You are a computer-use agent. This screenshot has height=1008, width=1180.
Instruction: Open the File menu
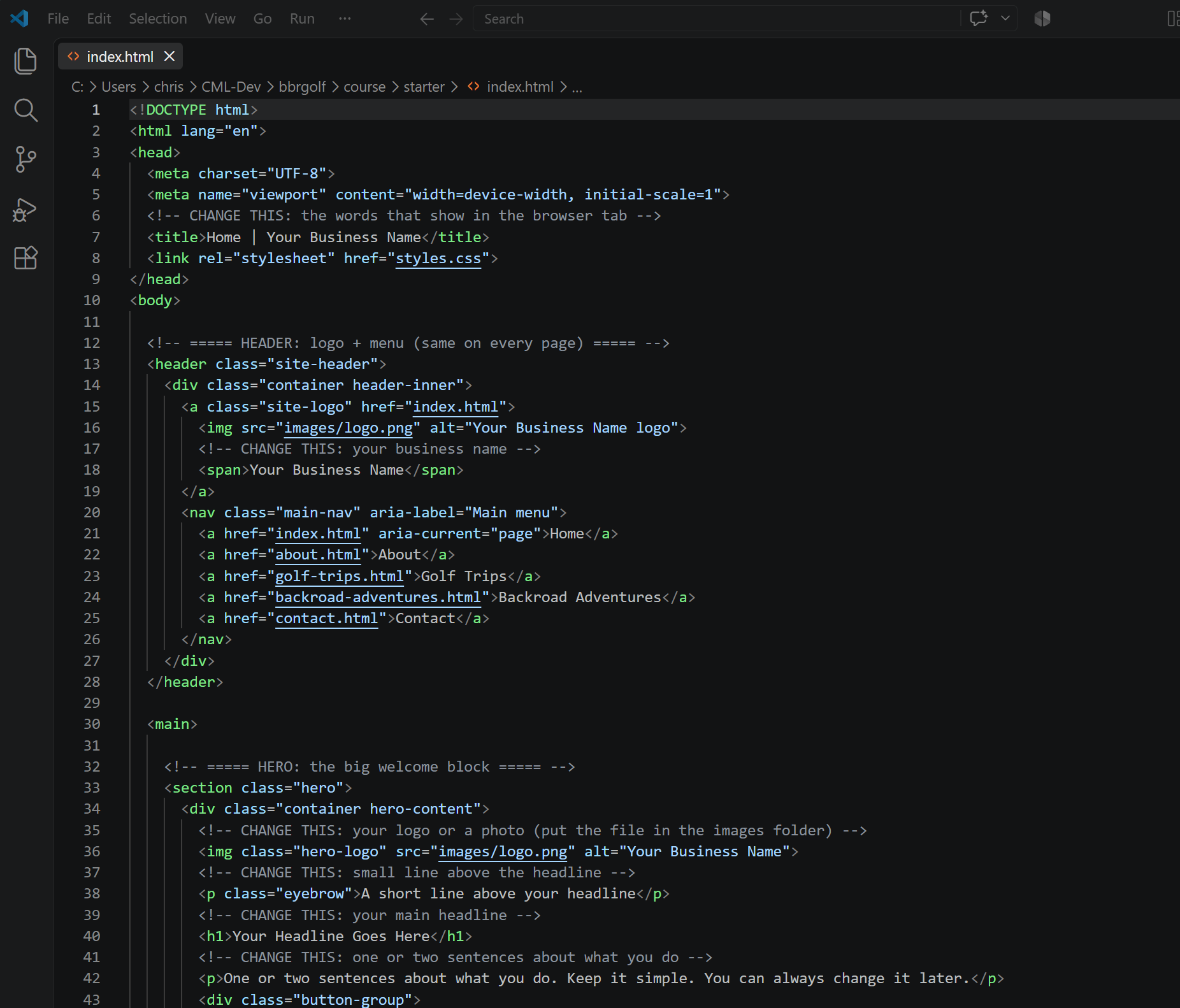[x=58, y=18]
